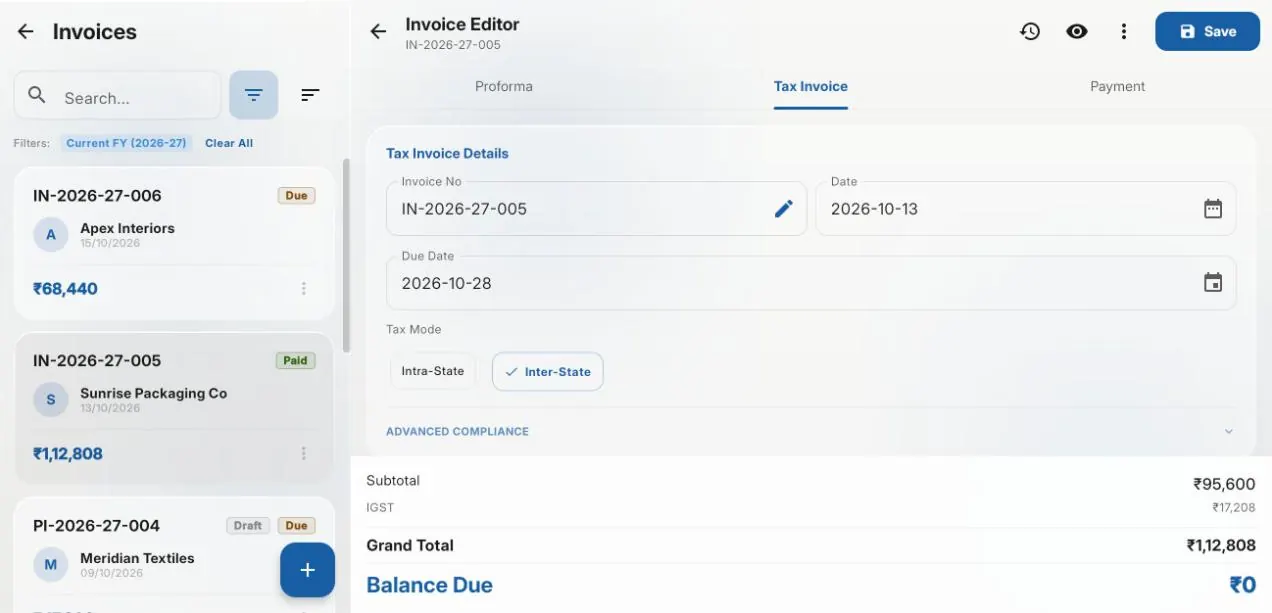Viewport: 1272px width, 613px height.
Task: Switch to the Tax Invoice tab
Action: [811, 86]
